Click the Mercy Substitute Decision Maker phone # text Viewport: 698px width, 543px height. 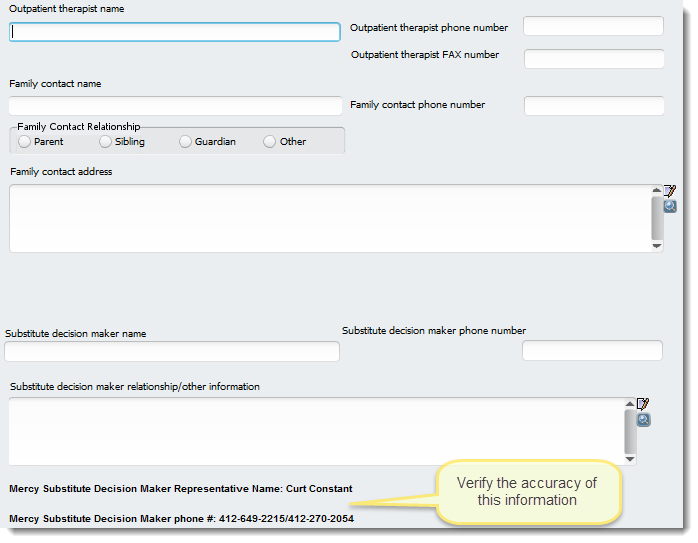(x=182, y=519)
